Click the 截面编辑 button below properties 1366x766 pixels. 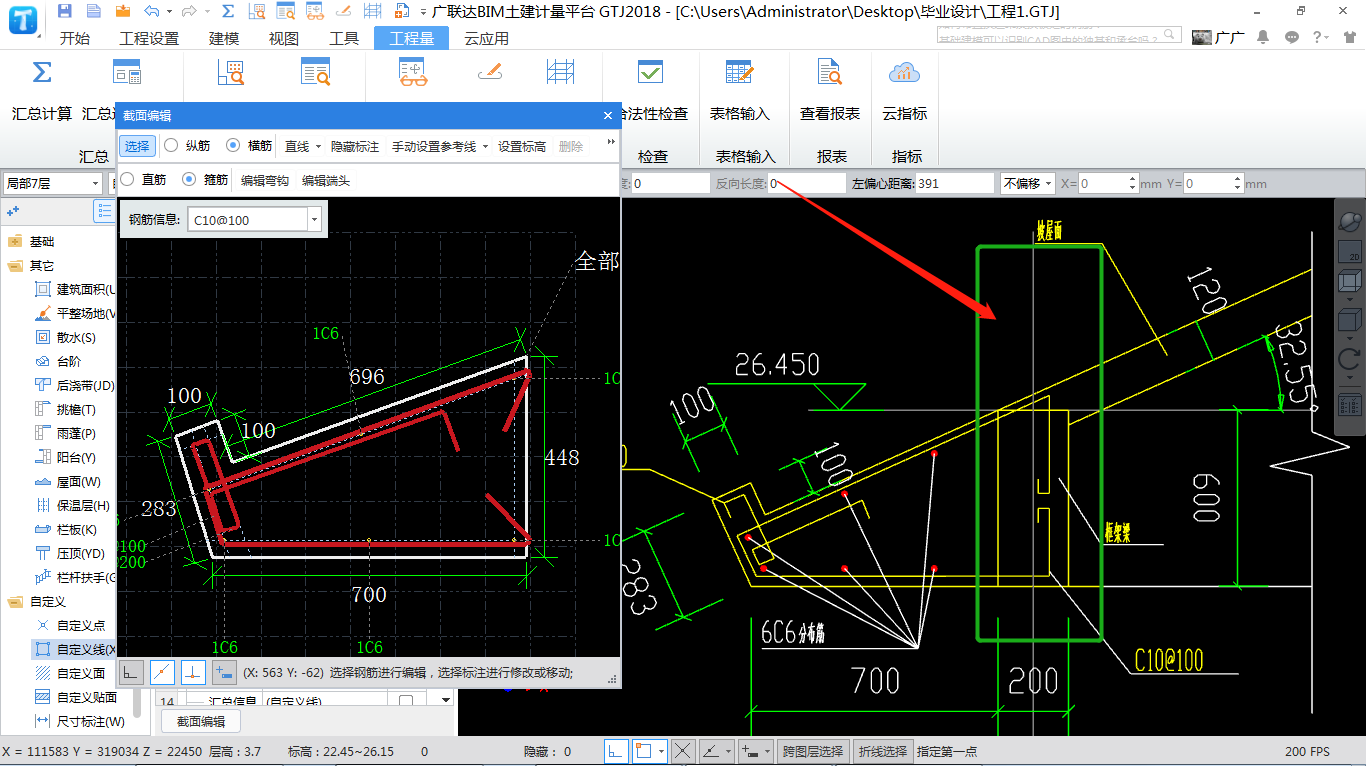pyautogui.click(x=201, y=721)
